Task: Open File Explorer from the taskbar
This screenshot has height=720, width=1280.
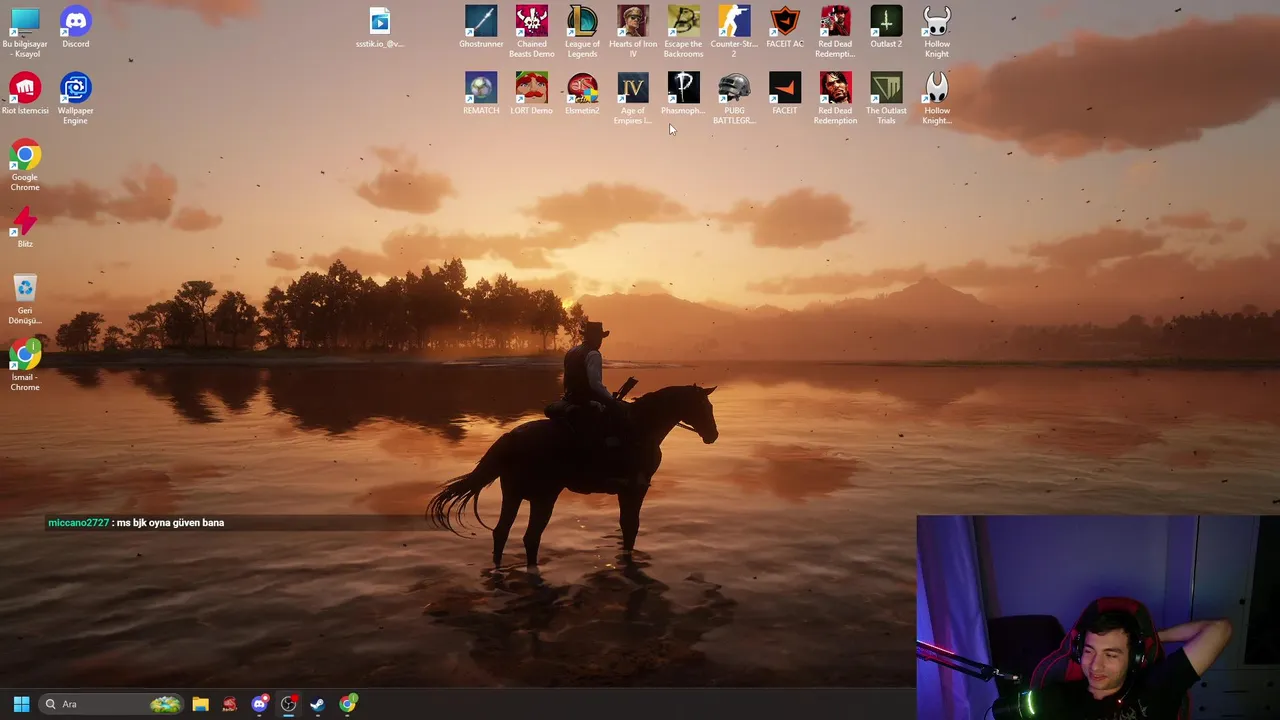Action: [x=200, y=704]
